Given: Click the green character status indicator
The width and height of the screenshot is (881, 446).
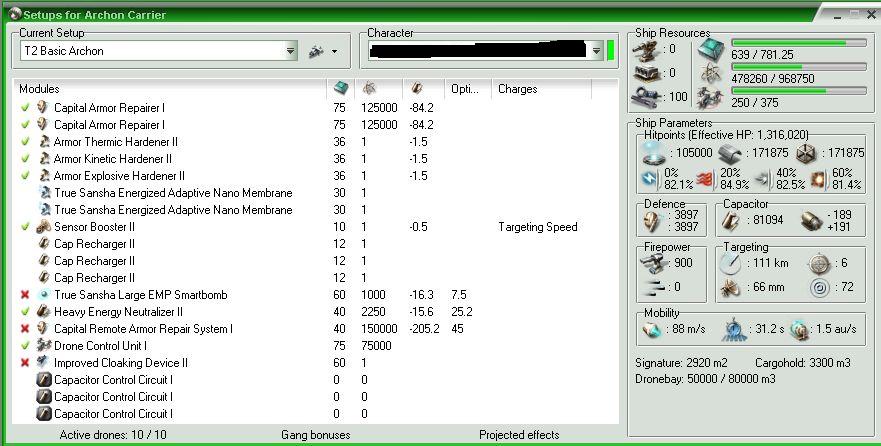Looking at the screenshot, I should pyautogui.click(x=611, y=51).
